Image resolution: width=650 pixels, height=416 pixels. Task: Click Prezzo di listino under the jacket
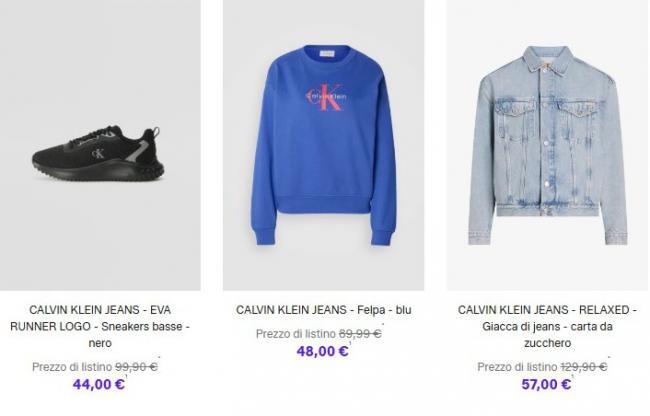[517, 367]
